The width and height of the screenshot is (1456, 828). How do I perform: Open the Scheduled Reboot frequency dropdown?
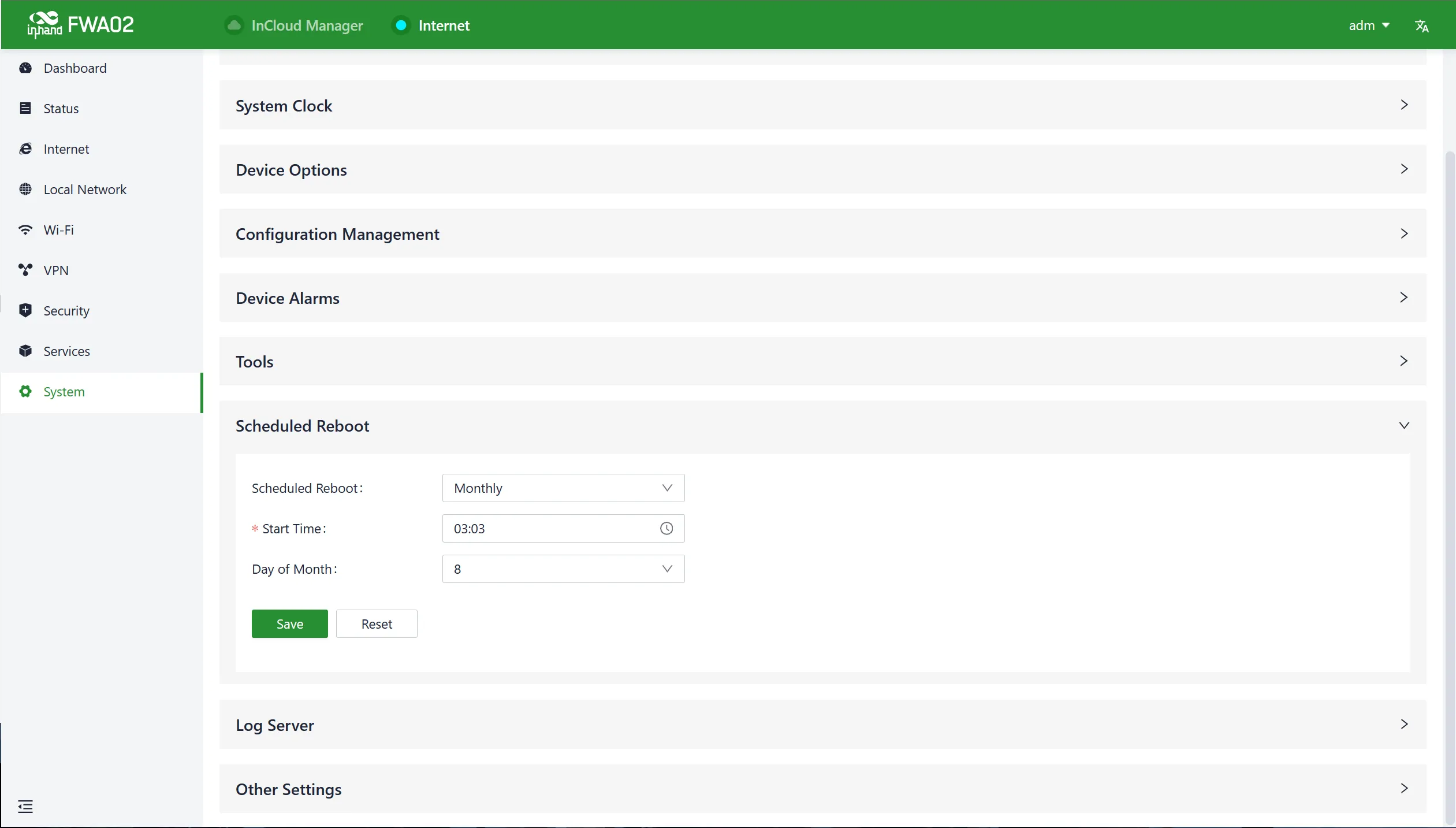(x=563, y=488)
